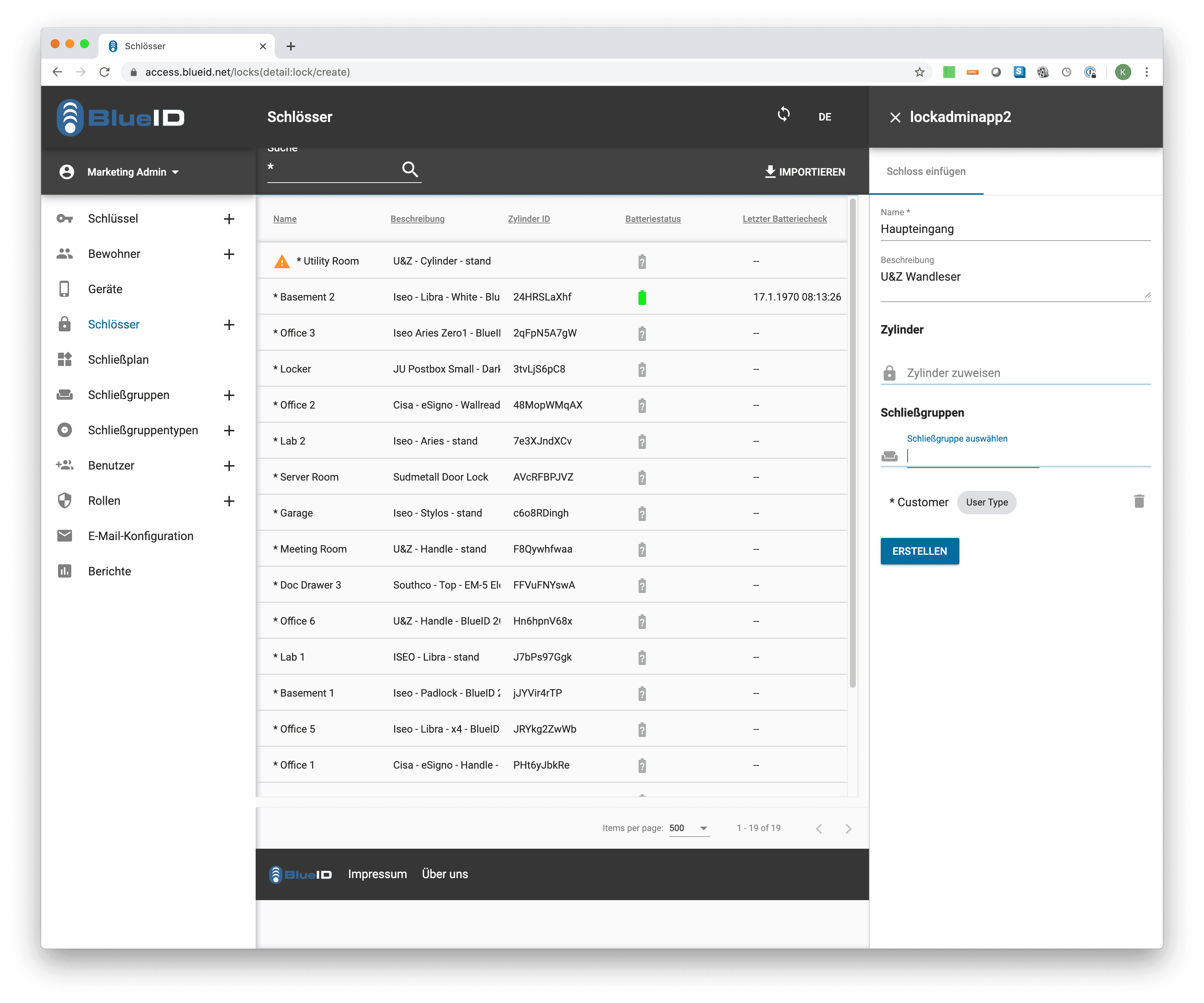Open Berichte in the sidebar
This screenshot has width=1204, height=1003.
point(109,571)
